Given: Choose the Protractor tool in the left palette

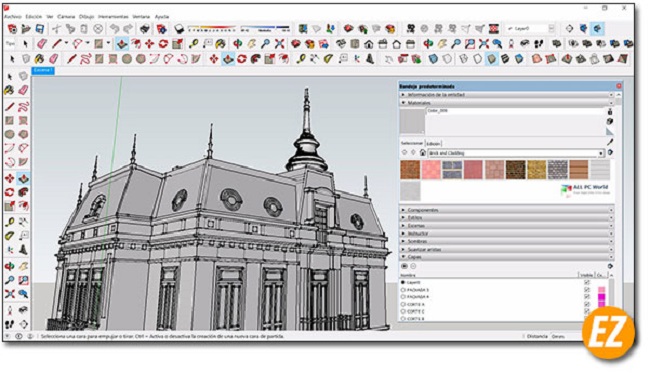Looking at the screenshot, I should click(x=10, y=236).
